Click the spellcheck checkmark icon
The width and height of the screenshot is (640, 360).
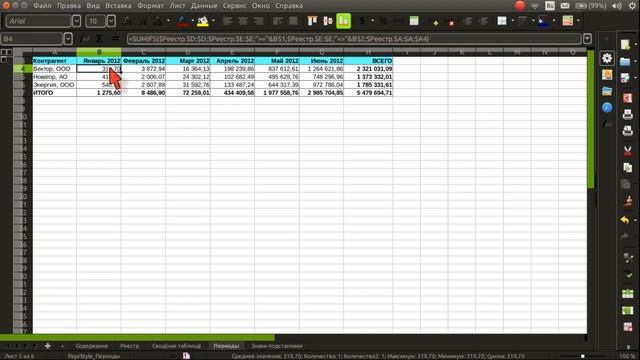click(628, 274)
